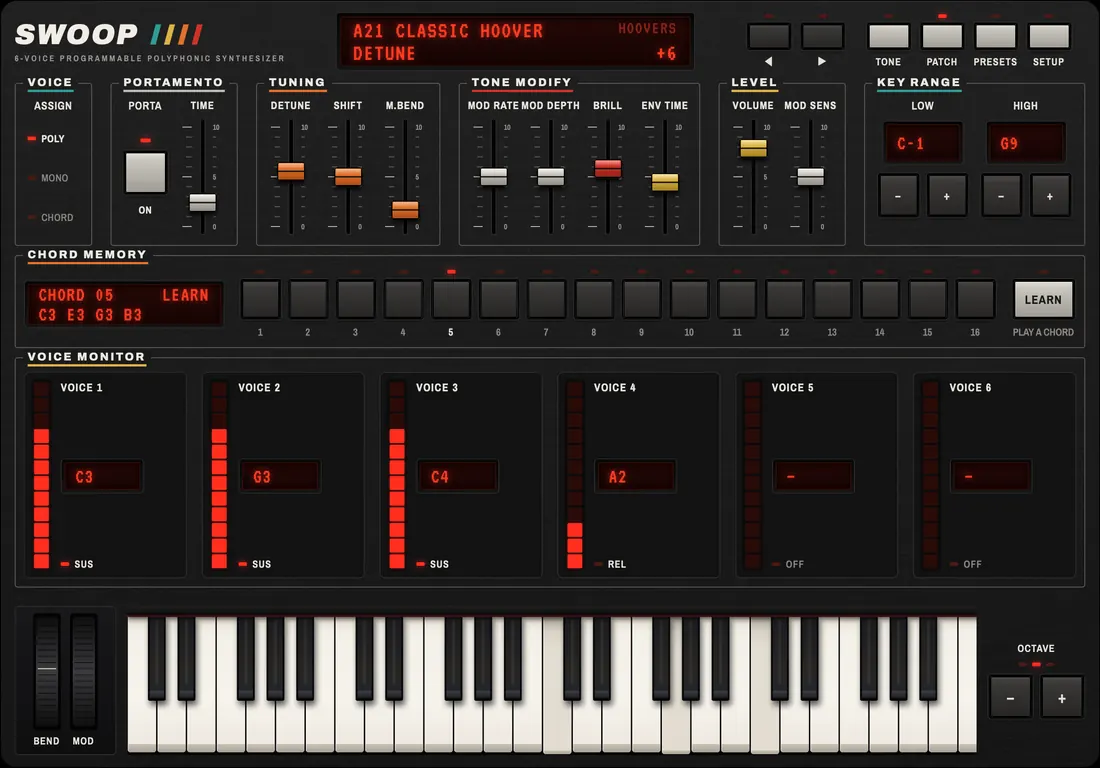Increase the LOW key range with plus
This screenshot has width=1100, height=768.
click(x=947, y=196)
